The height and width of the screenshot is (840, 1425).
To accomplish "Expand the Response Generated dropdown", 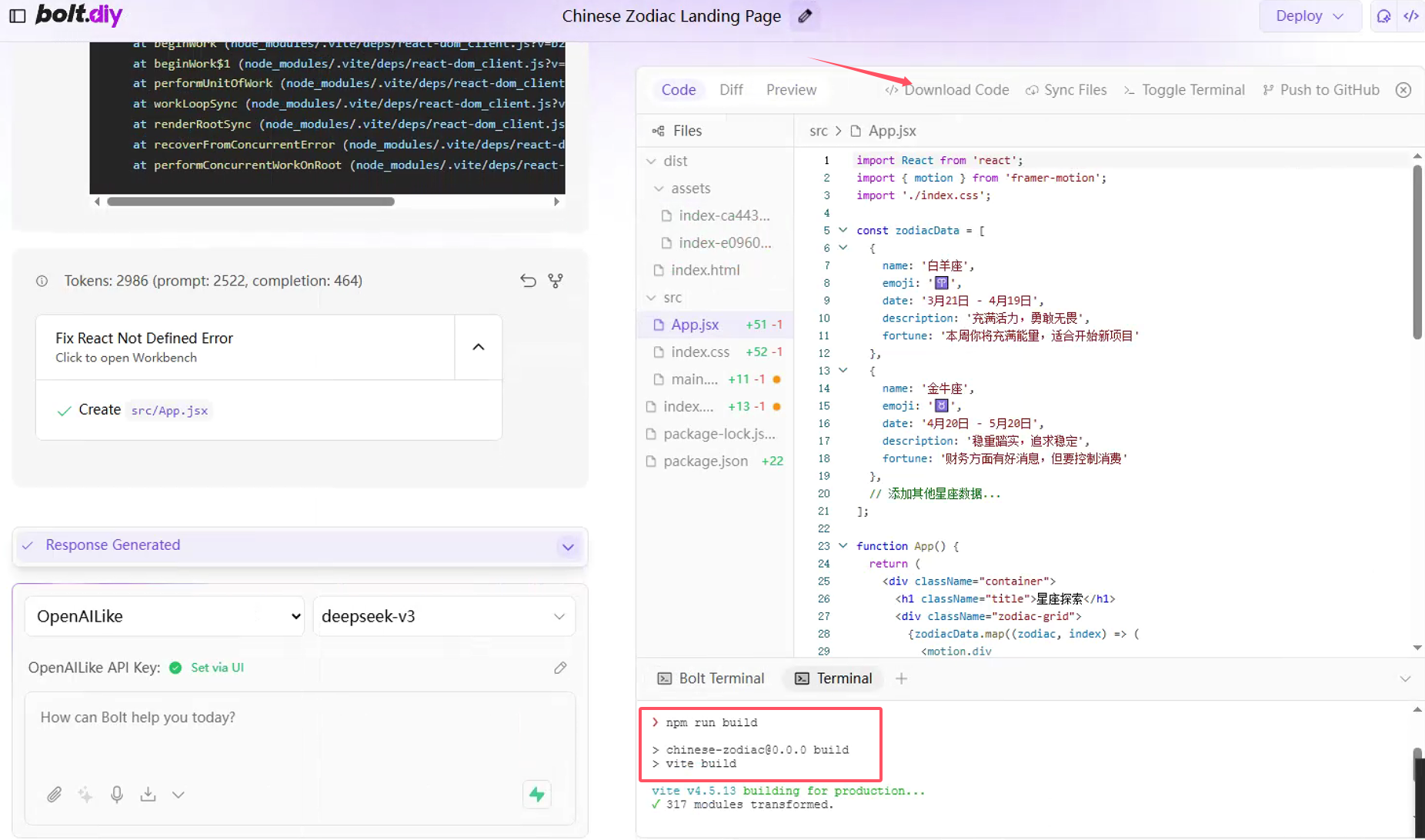I will click(568, 547).
